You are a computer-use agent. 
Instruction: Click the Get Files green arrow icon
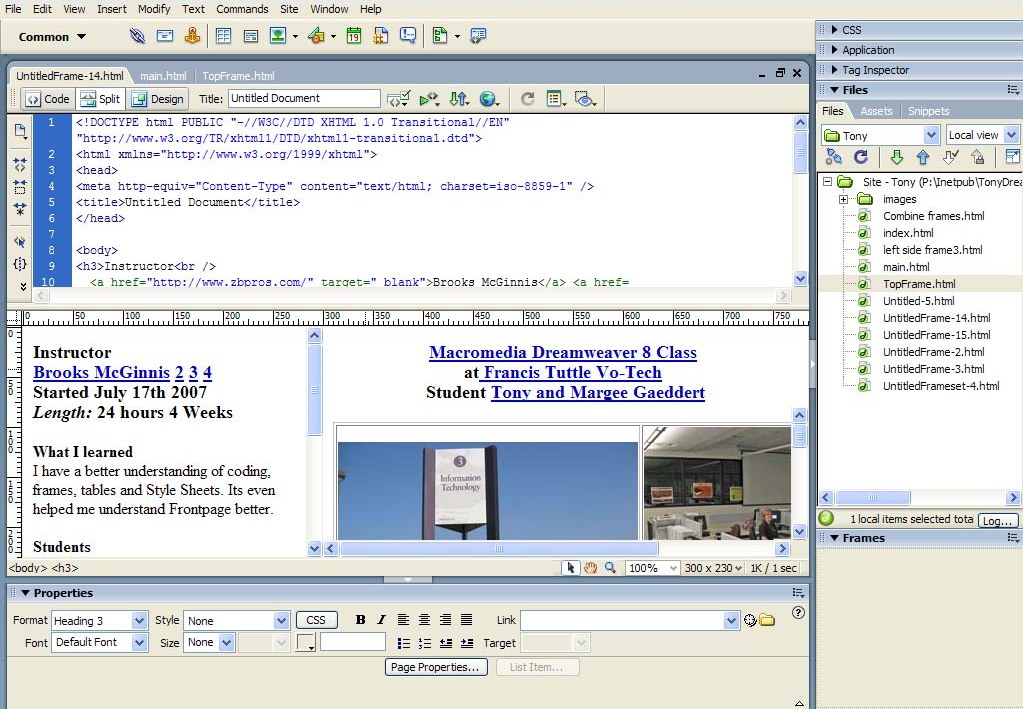point(895,157)
